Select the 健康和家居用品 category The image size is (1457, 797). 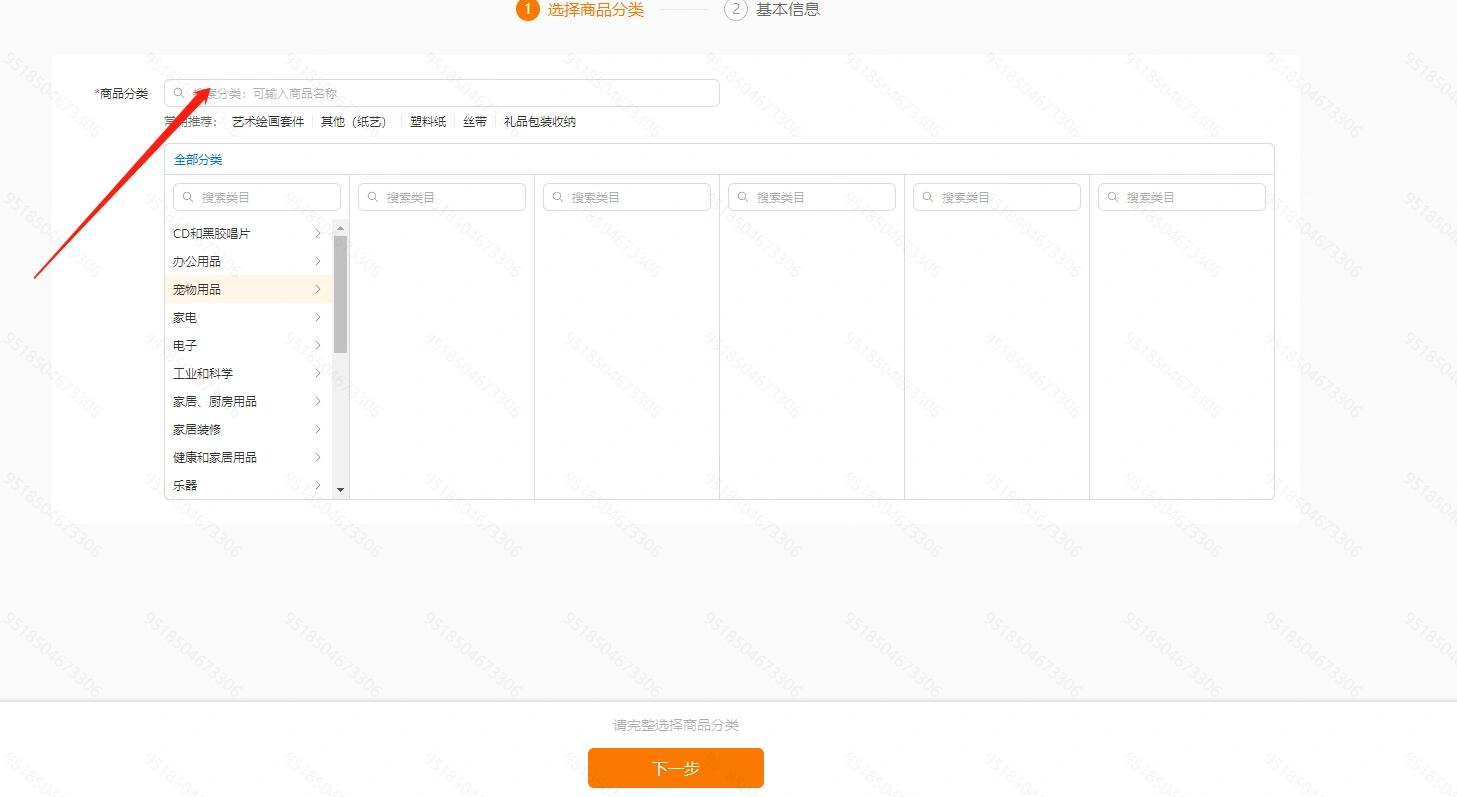pyautogui.click(x=248, y=457)
